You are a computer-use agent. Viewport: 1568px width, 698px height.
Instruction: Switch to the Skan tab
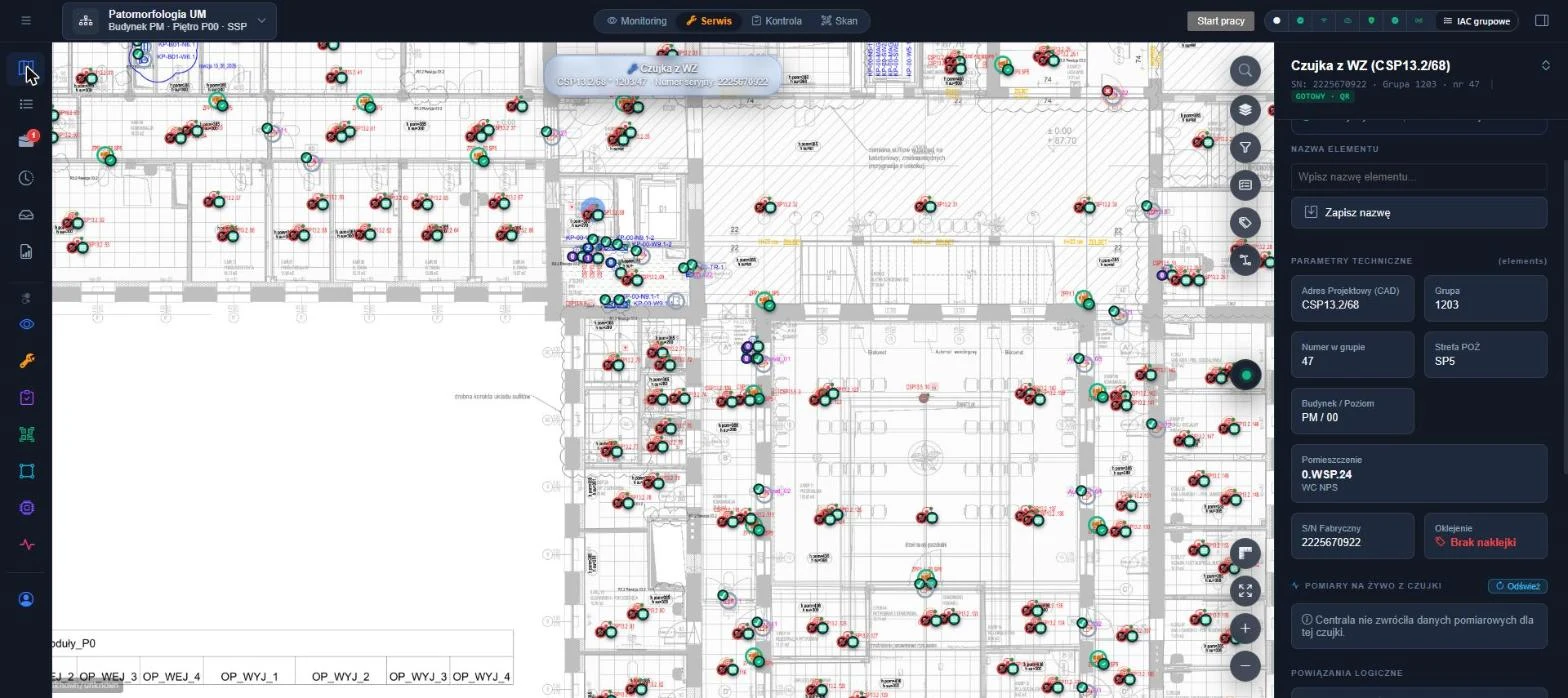839,21
